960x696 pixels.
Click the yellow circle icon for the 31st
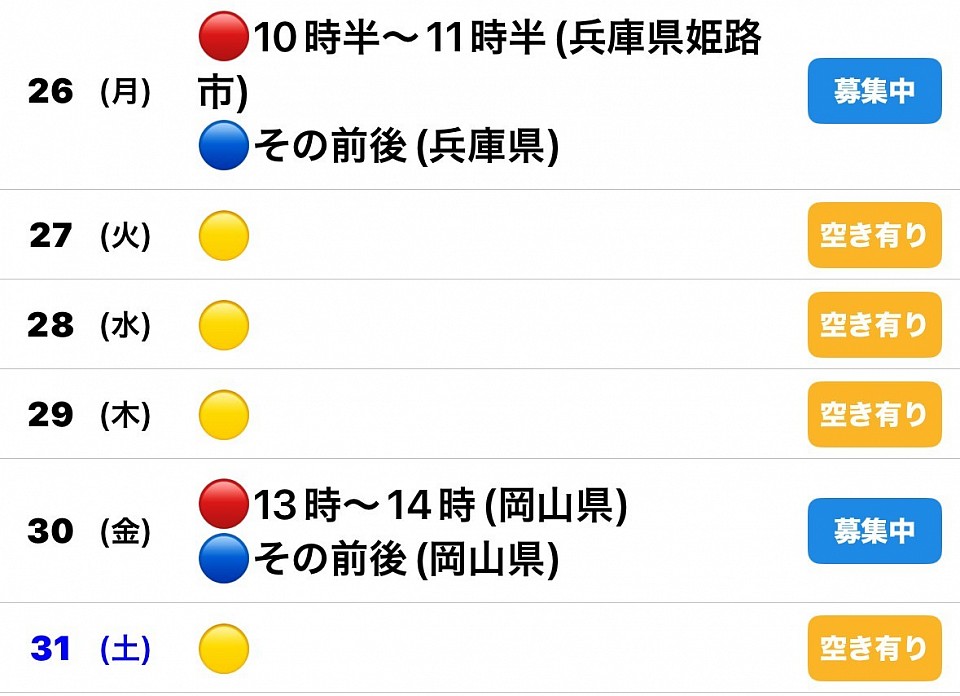coord(223,649)
